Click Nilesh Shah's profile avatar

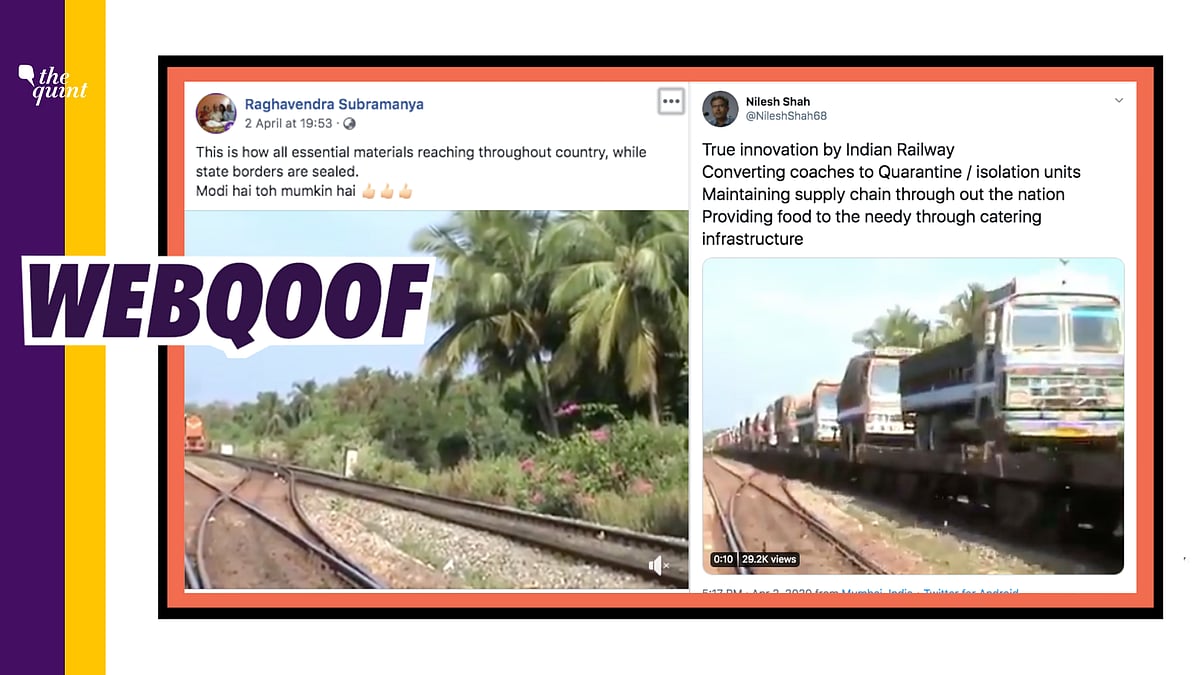coord(720,108)
